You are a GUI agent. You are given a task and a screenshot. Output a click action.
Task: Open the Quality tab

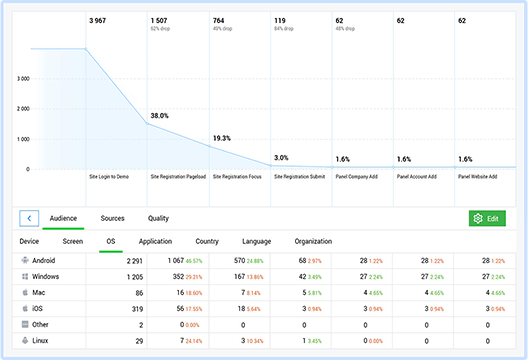158,219
